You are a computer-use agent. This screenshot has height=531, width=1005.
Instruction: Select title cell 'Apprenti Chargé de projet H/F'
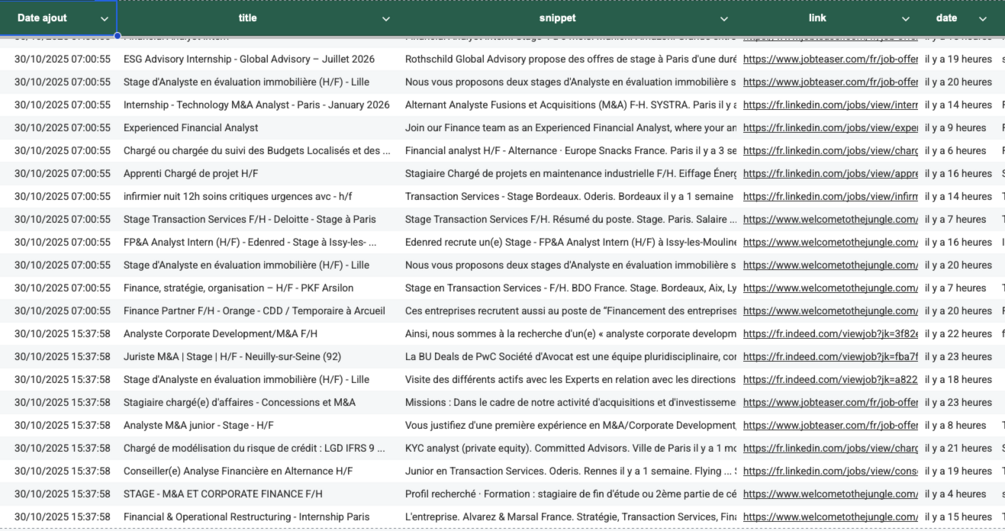190,173
